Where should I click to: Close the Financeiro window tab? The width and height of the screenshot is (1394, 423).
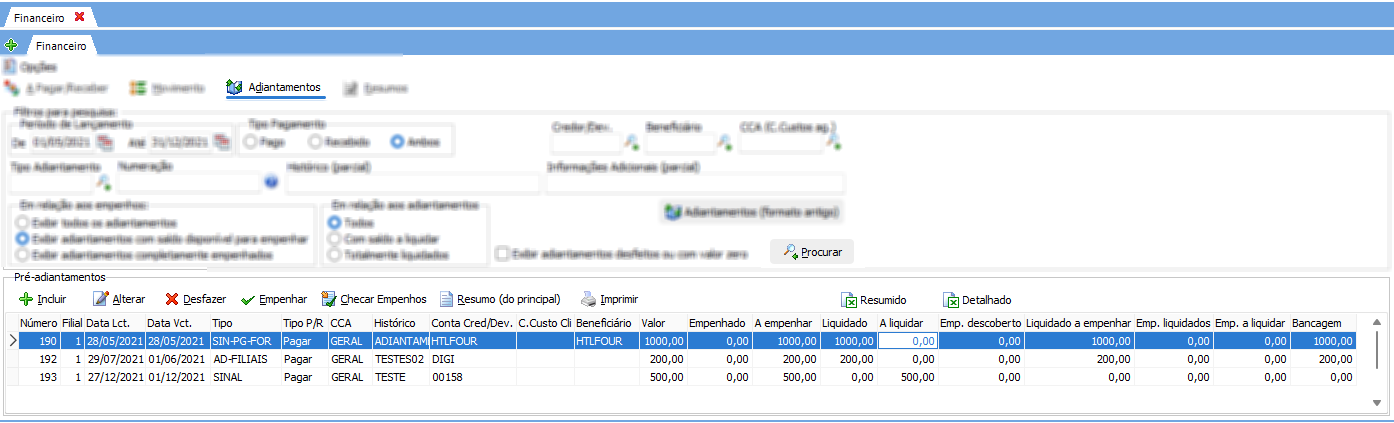[x=79, y=16]
